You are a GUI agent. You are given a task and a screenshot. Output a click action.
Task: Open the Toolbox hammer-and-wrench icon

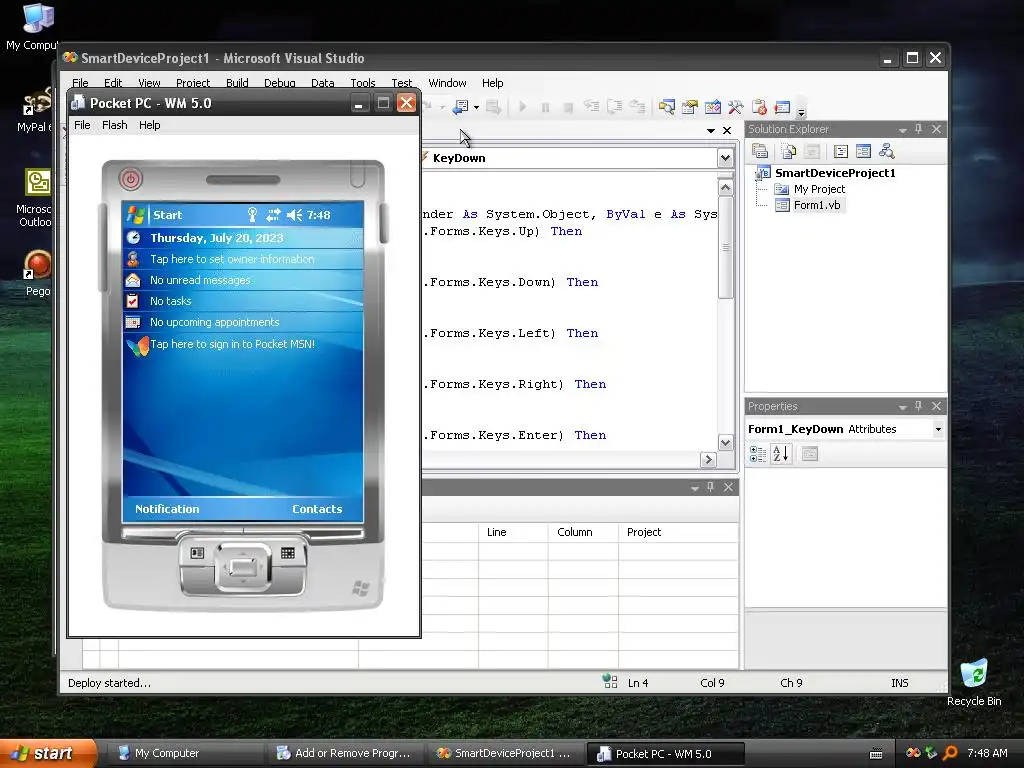click(735, 106)
